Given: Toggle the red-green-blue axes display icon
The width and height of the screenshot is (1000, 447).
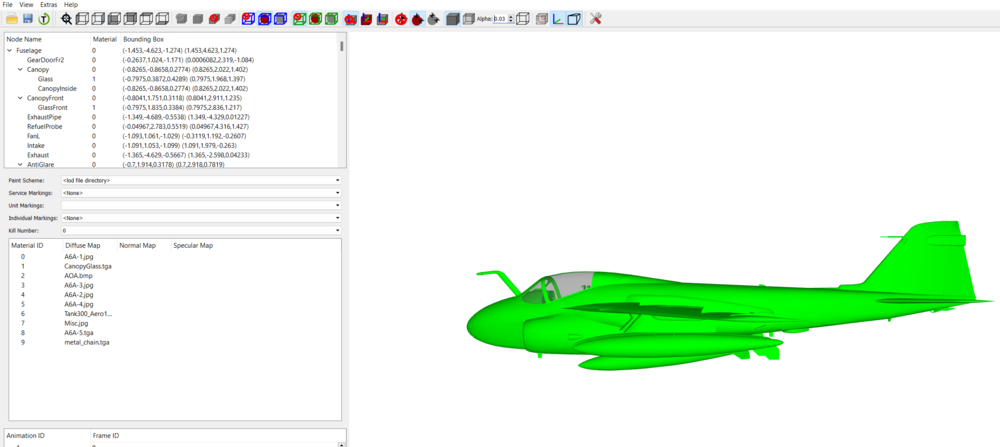Looking at the screenshot, I should 557,19.
